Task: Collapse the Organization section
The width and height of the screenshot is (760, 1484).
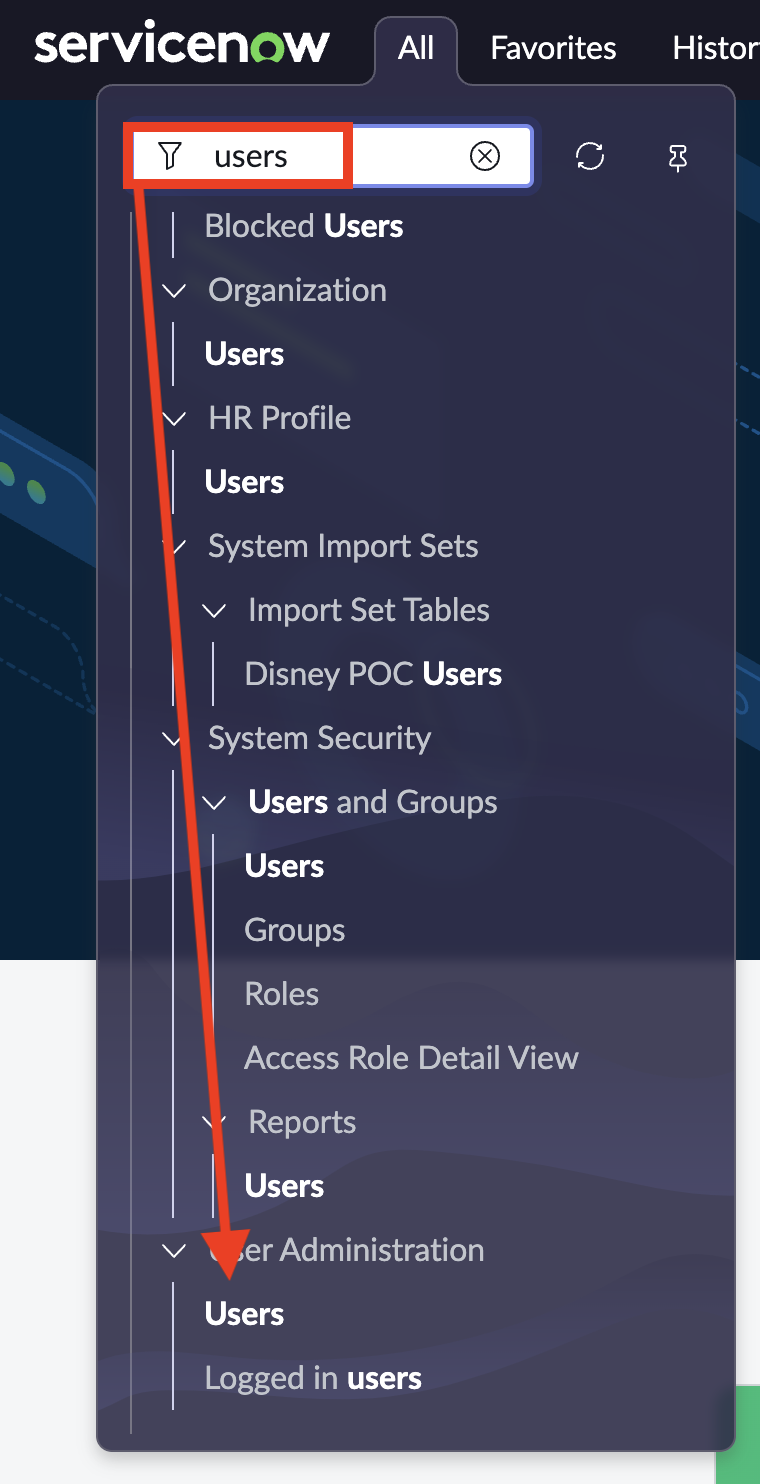Action: pos(175,291)
